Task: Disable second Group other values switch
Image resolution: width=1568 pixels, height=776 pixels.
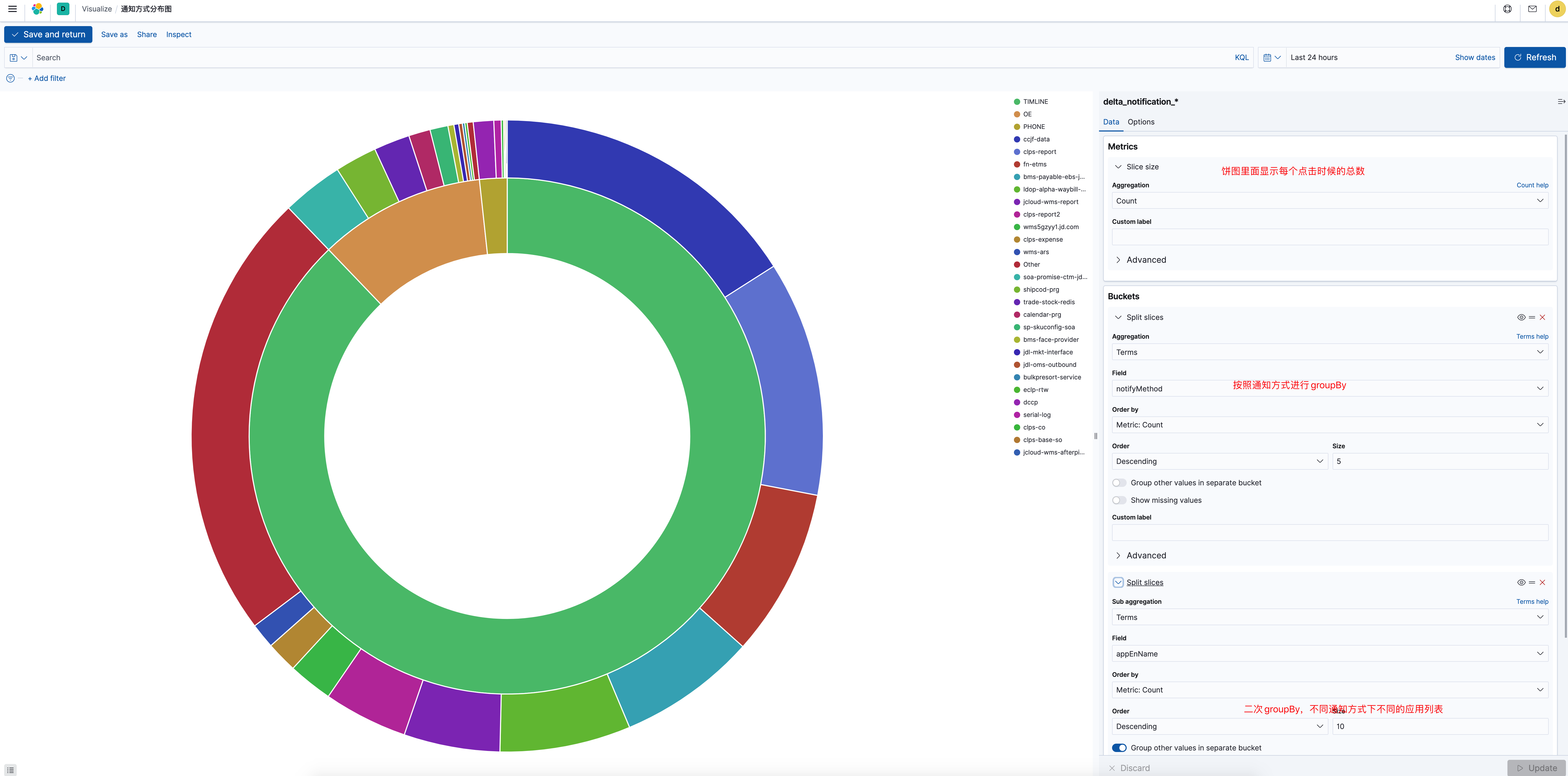Action: [1119, 748]
